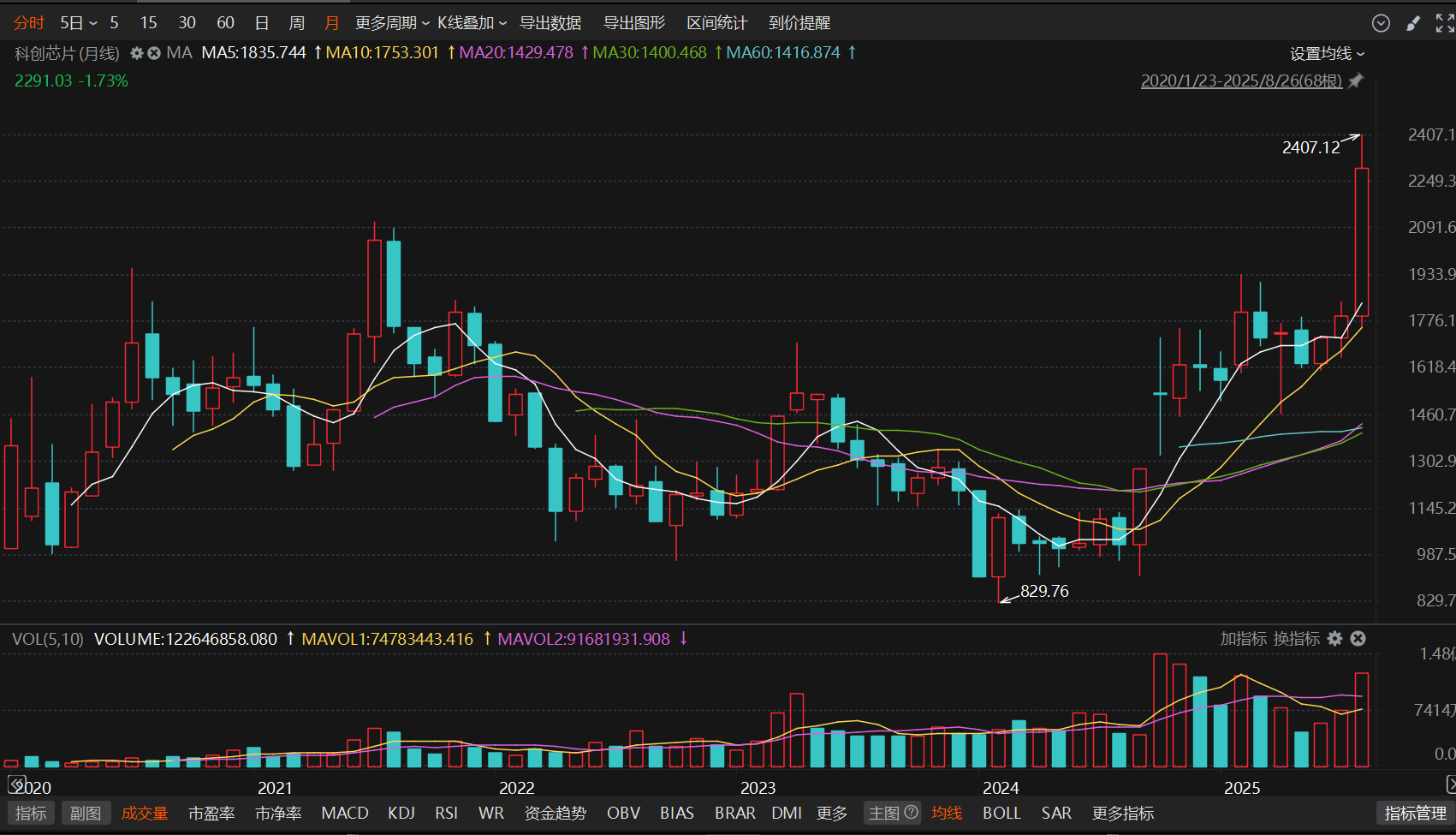Expand K线叠加 overlay dropdown
The height and width of the screenshot is (835, 1456).
pos(472,23)
